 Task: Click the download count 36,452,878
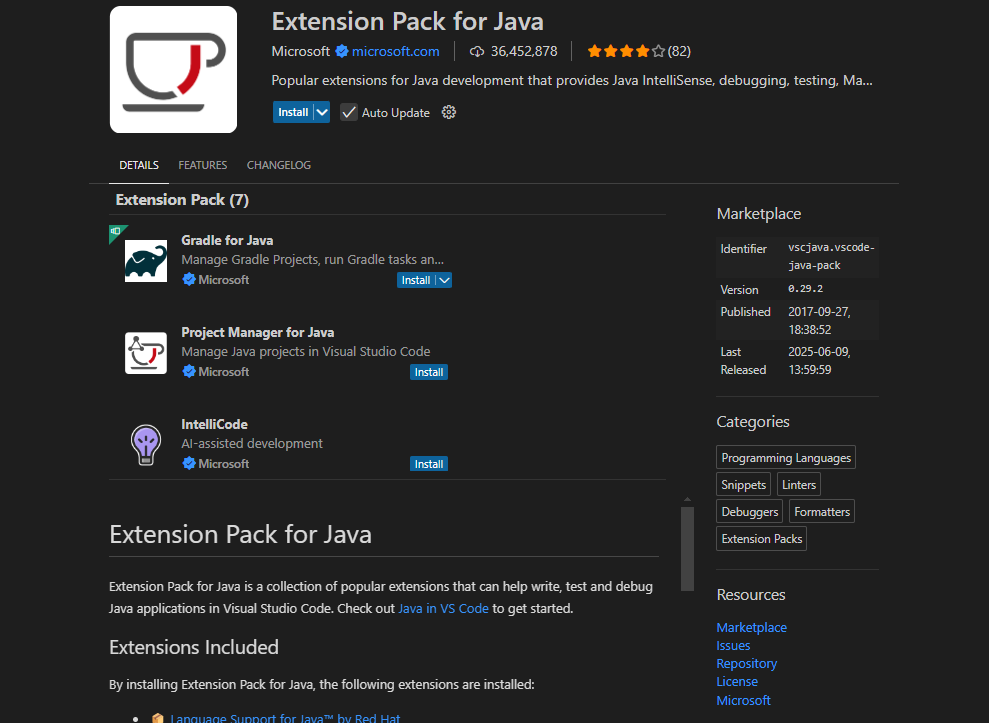pos(524,52)
